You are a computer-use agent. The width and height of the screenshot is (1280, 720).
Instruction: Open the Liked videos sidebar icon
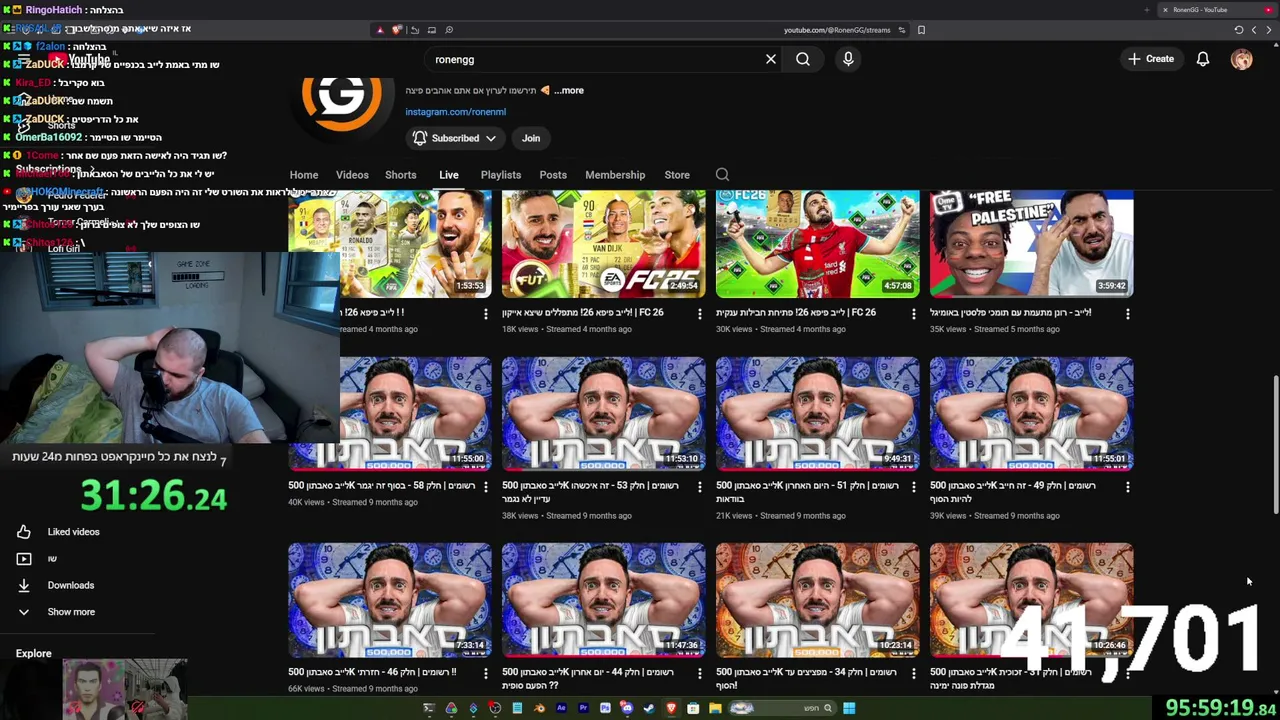point(24,532)
